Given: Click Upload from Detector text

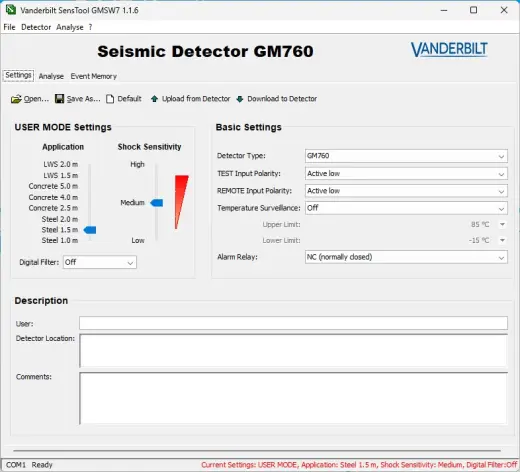Looking at the screenshot, I should click(x=196, y=99).
